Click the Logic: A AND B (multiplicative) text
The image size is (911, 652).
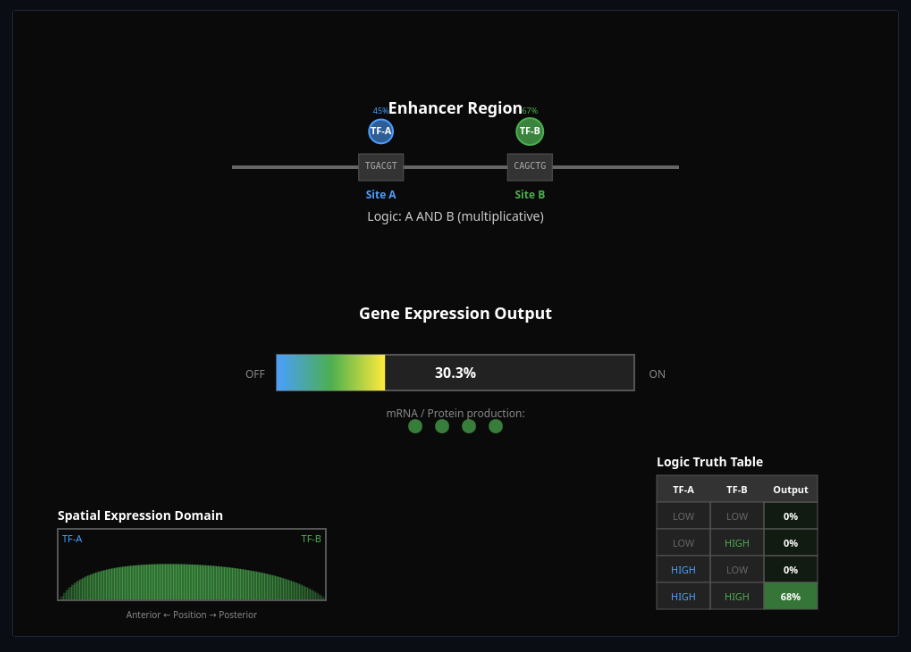tap(455, 216)
